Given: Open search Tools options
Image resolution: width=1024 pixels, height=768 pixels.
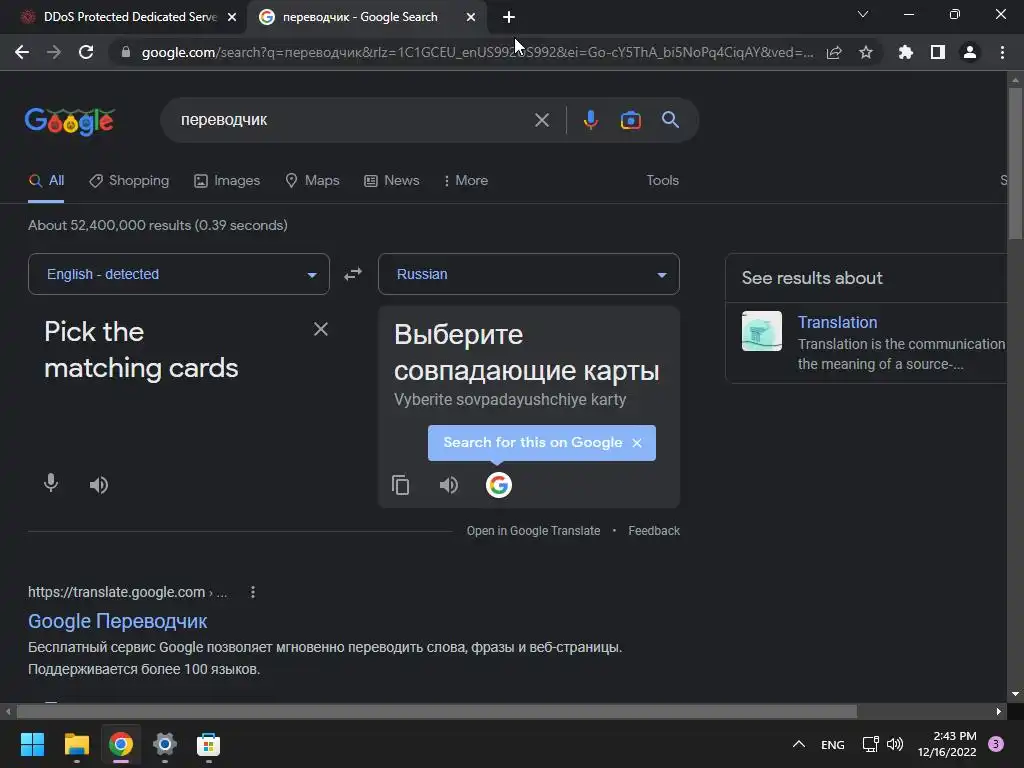Looking at the screenshot, I should 662,181.
